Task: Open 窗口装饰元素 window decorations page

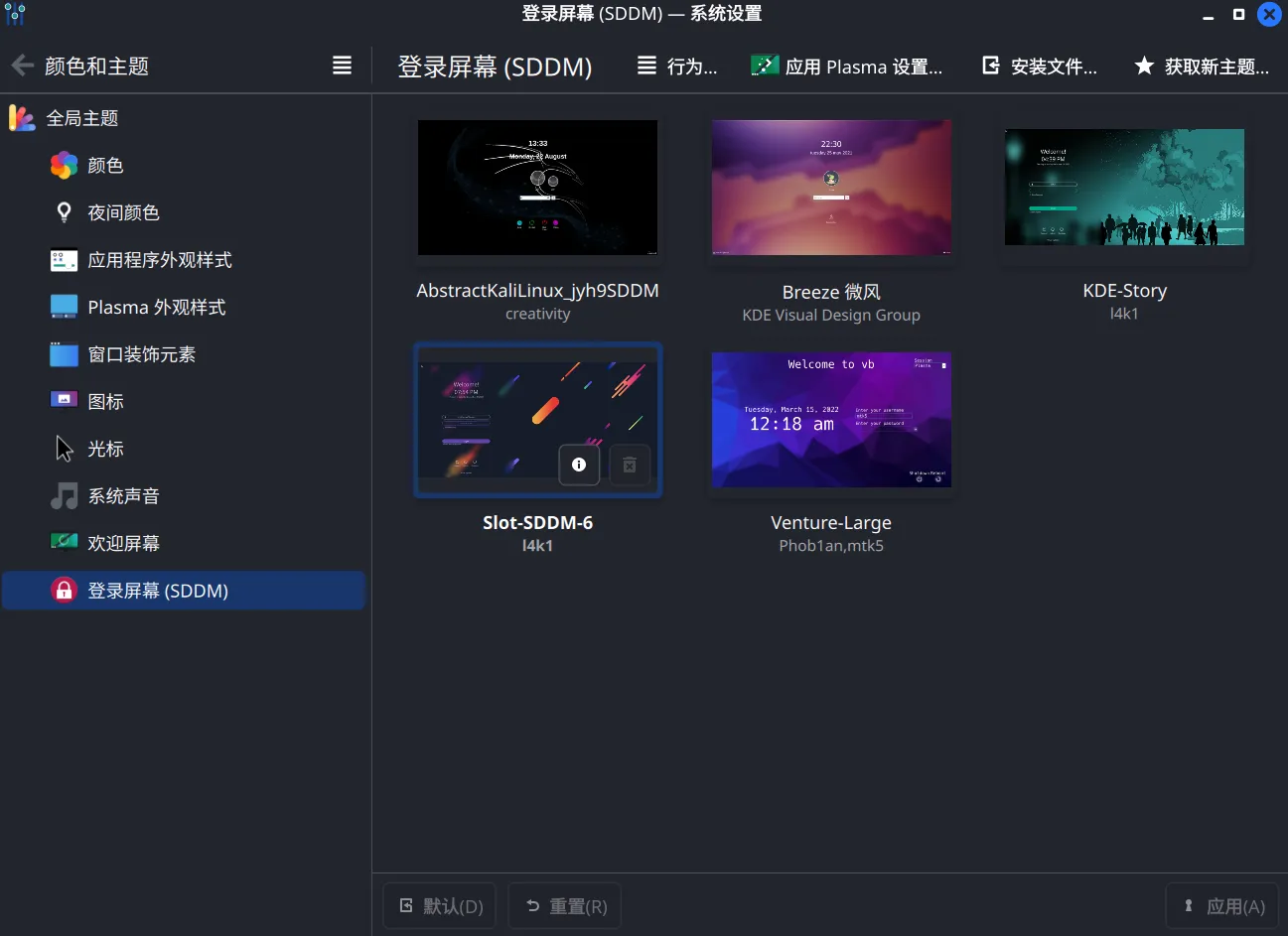Action: [141, 354]
